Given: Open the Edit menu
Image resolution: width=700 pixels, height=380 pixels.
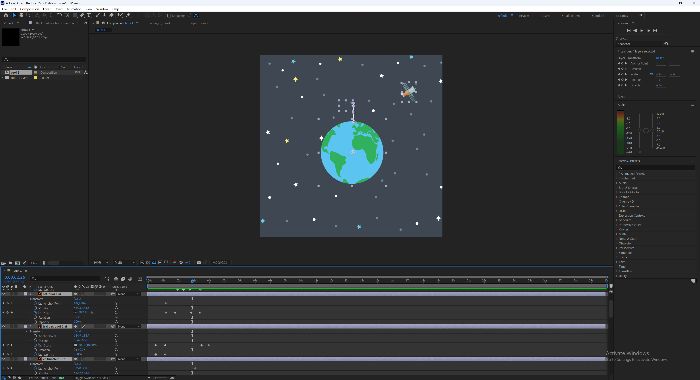Looking at the screenshot, I should tap(14, 9).
